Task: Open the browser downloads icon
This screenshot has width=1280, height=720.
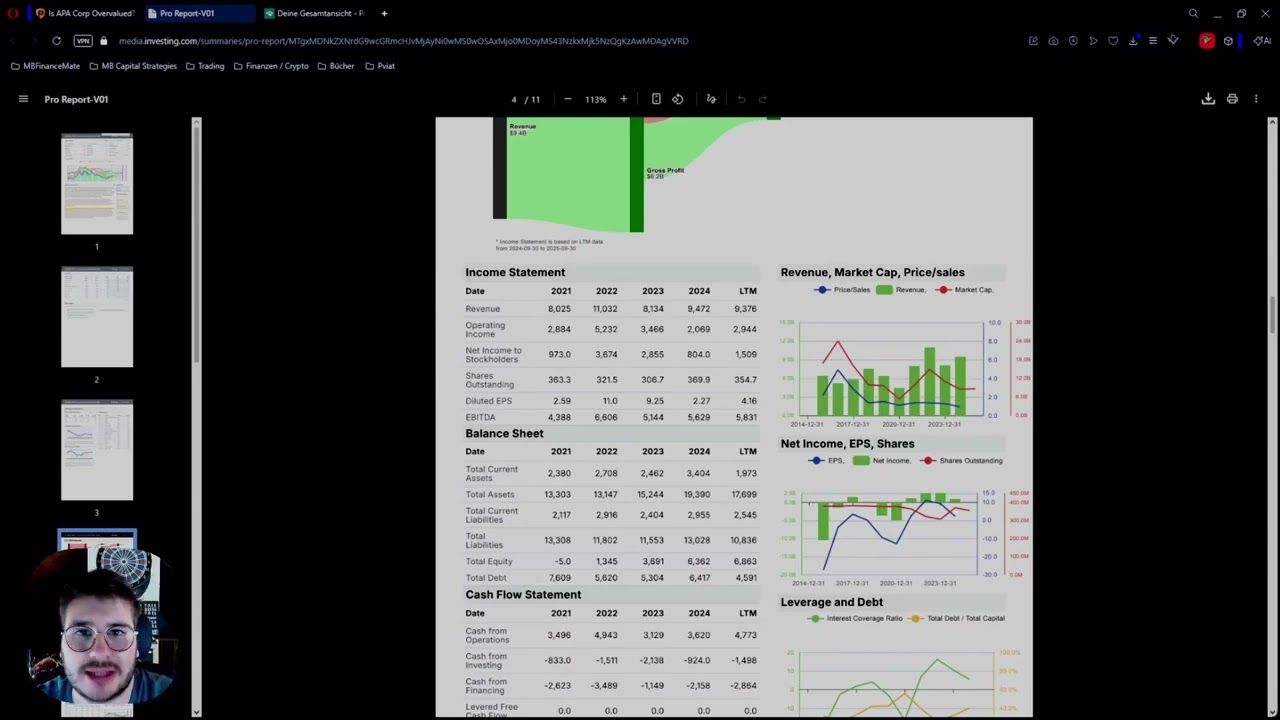Action: click(1133, 41)
